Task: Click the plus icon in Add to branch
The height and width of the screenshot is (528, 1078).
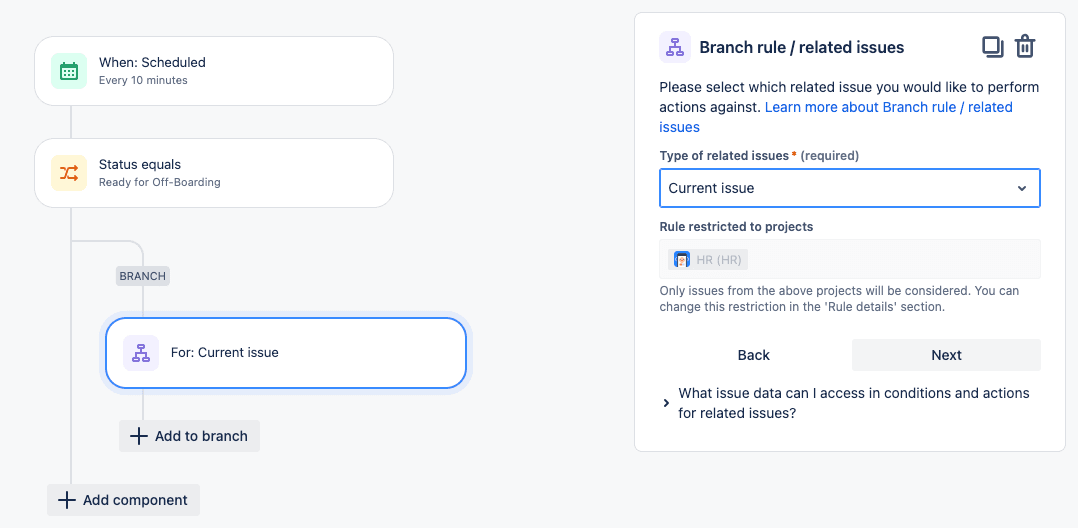Action: pyautogui.click(x=139, y=436)
